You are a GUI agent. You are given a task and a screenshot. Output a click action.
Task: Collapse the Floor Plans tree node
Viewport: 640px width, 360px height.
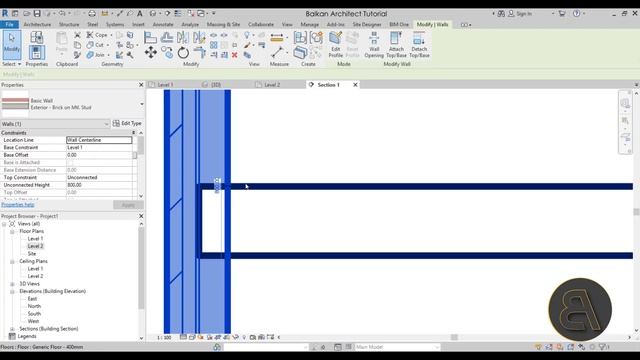tap(12, 231)
